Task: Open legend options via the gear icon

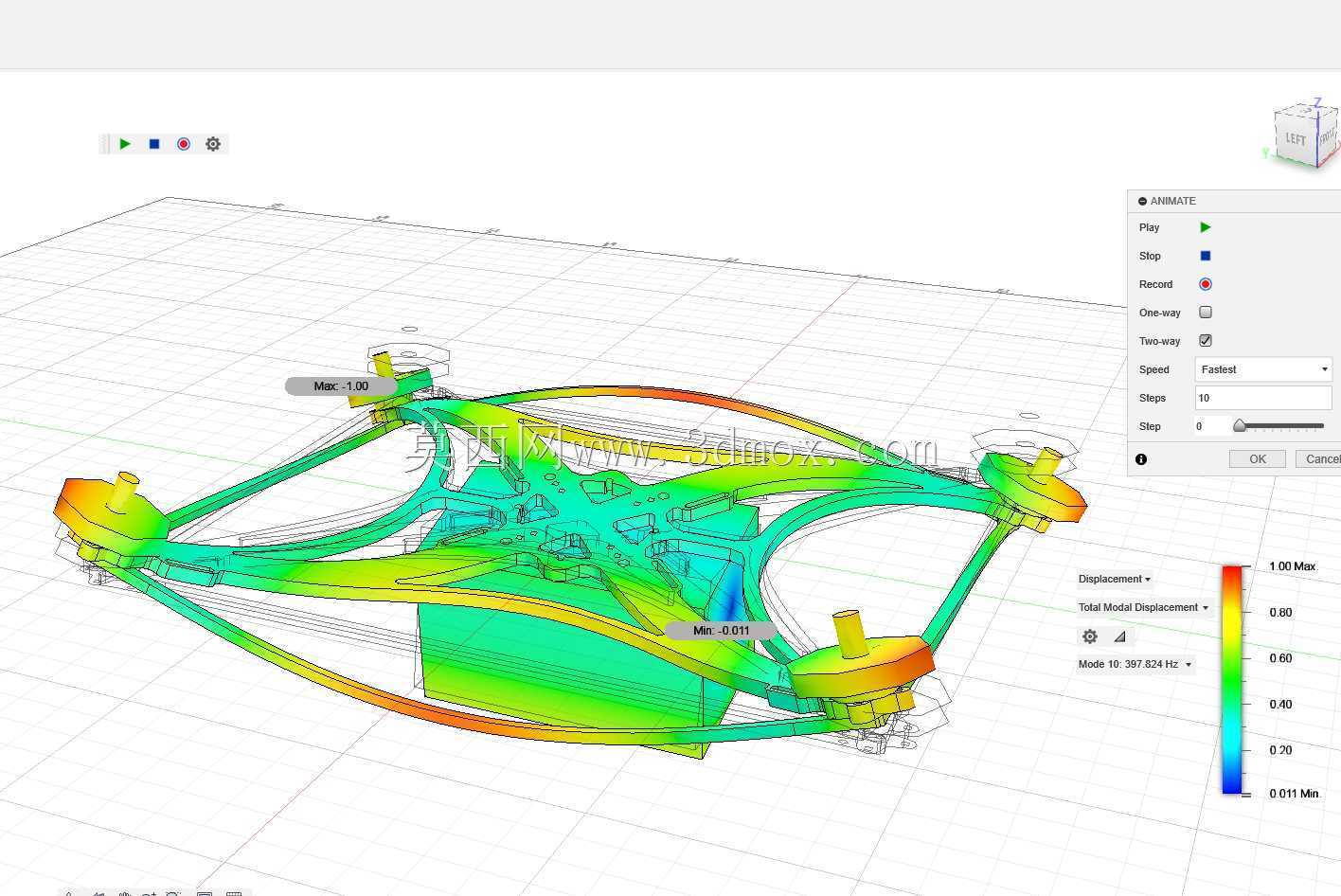Action: (x=1090, y=636)
